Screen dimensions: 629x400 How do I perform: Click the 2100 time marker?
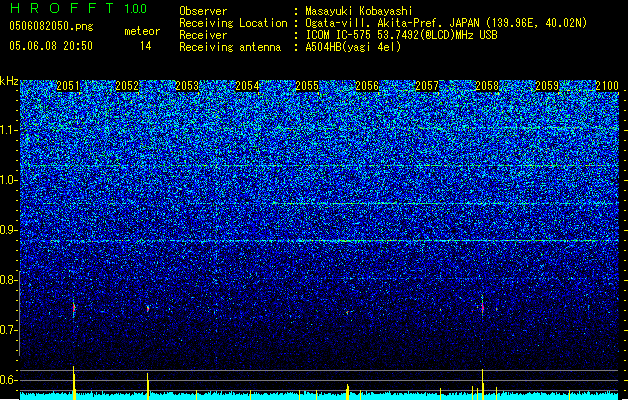[607, 86]
